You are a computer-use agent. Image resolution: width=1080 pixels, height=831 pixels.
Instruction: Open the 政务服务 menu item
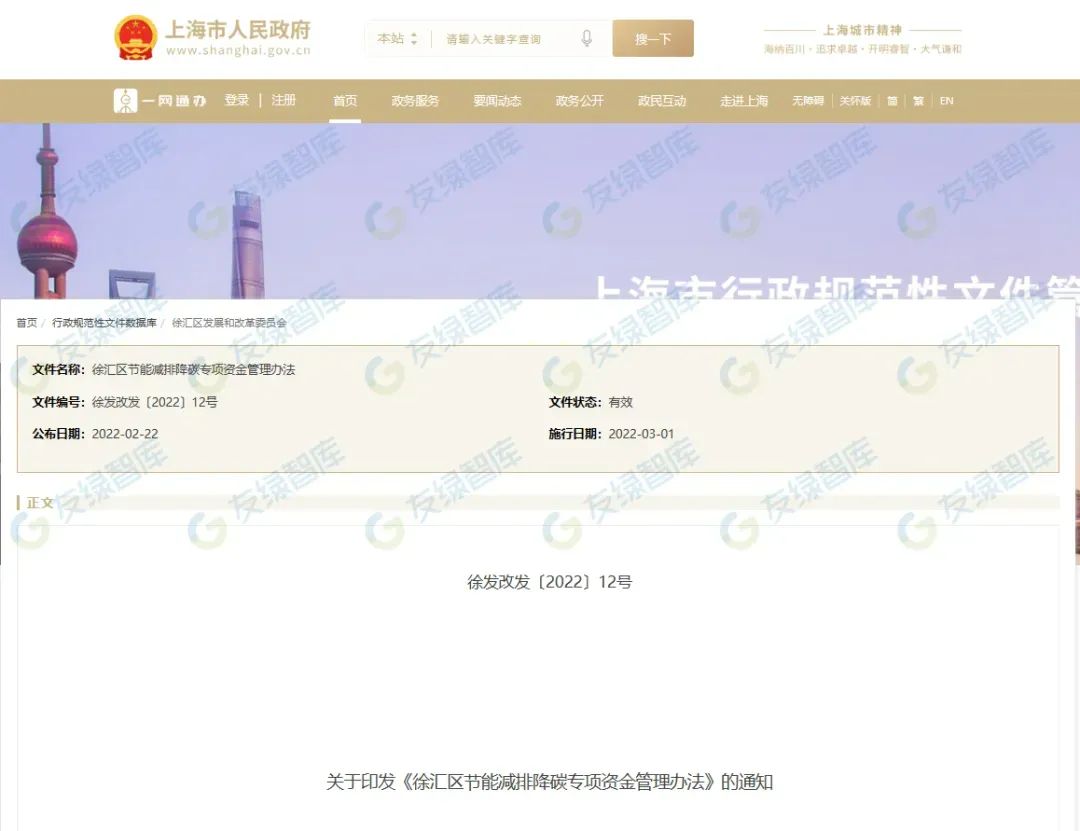coord(415,101)
